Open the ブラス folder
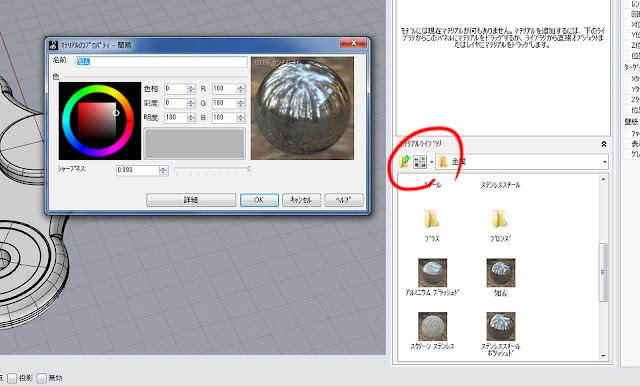 tap(431, 220)
